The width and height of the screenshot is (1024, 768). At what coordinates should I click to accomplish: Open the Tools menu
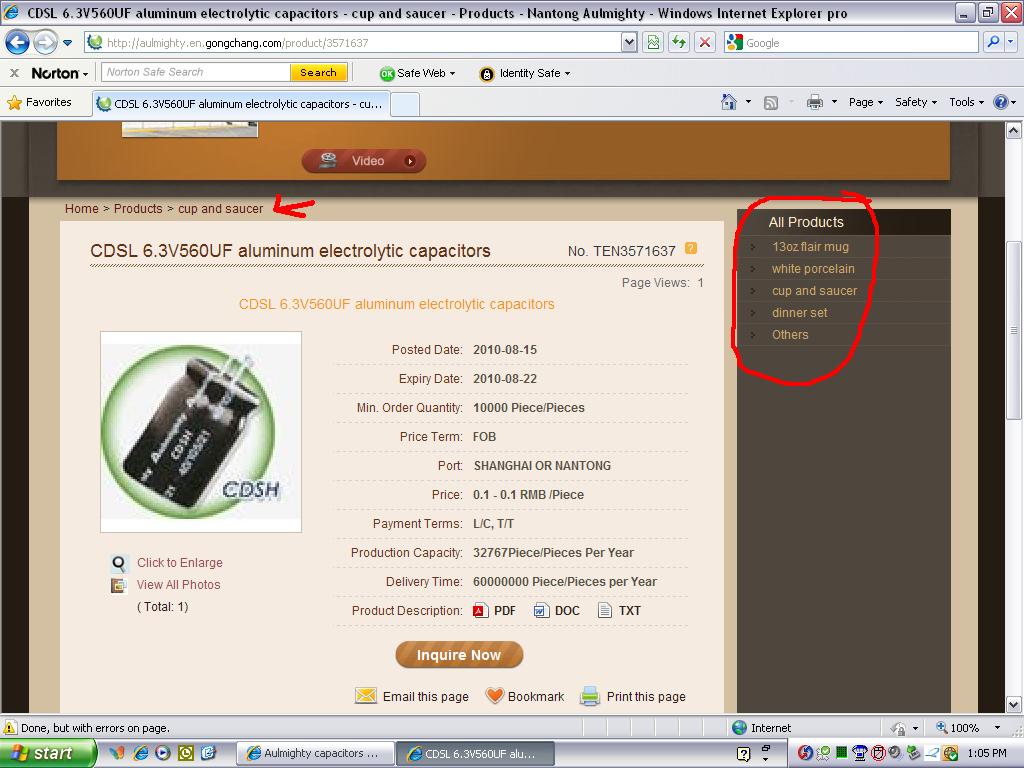tap(966, 103)
